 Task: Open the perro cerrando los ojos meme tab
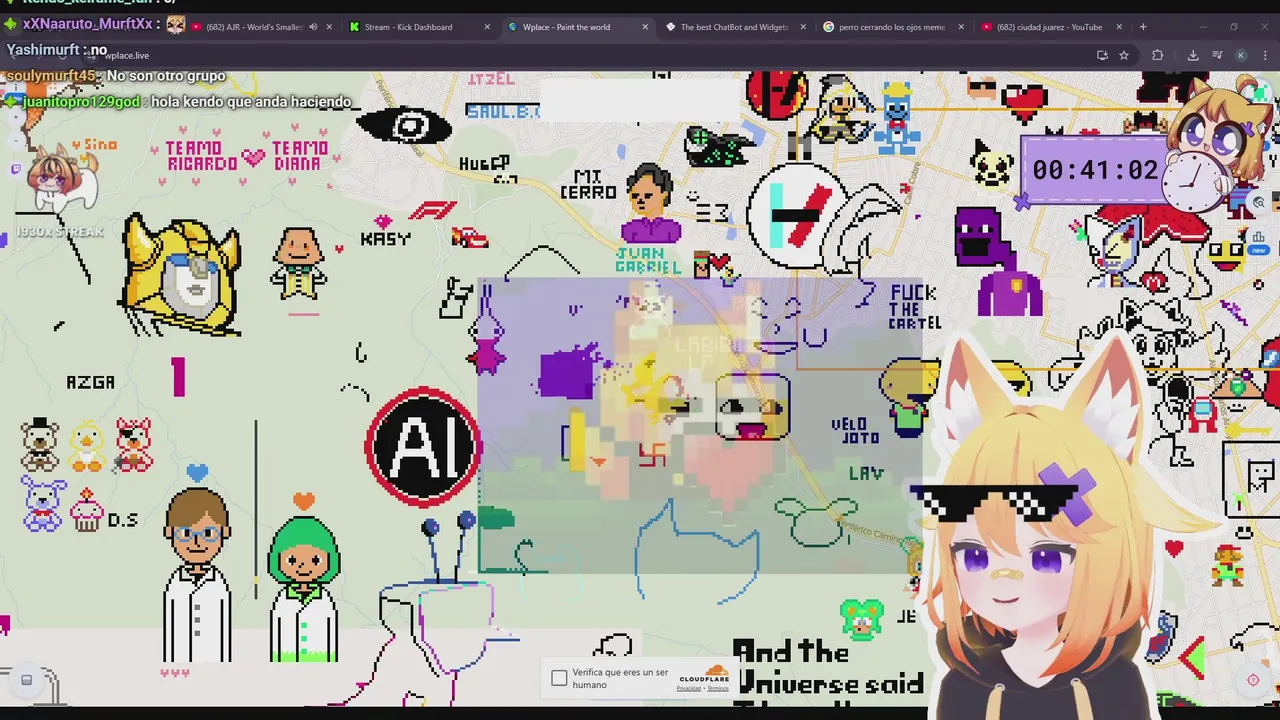[891, 27]
